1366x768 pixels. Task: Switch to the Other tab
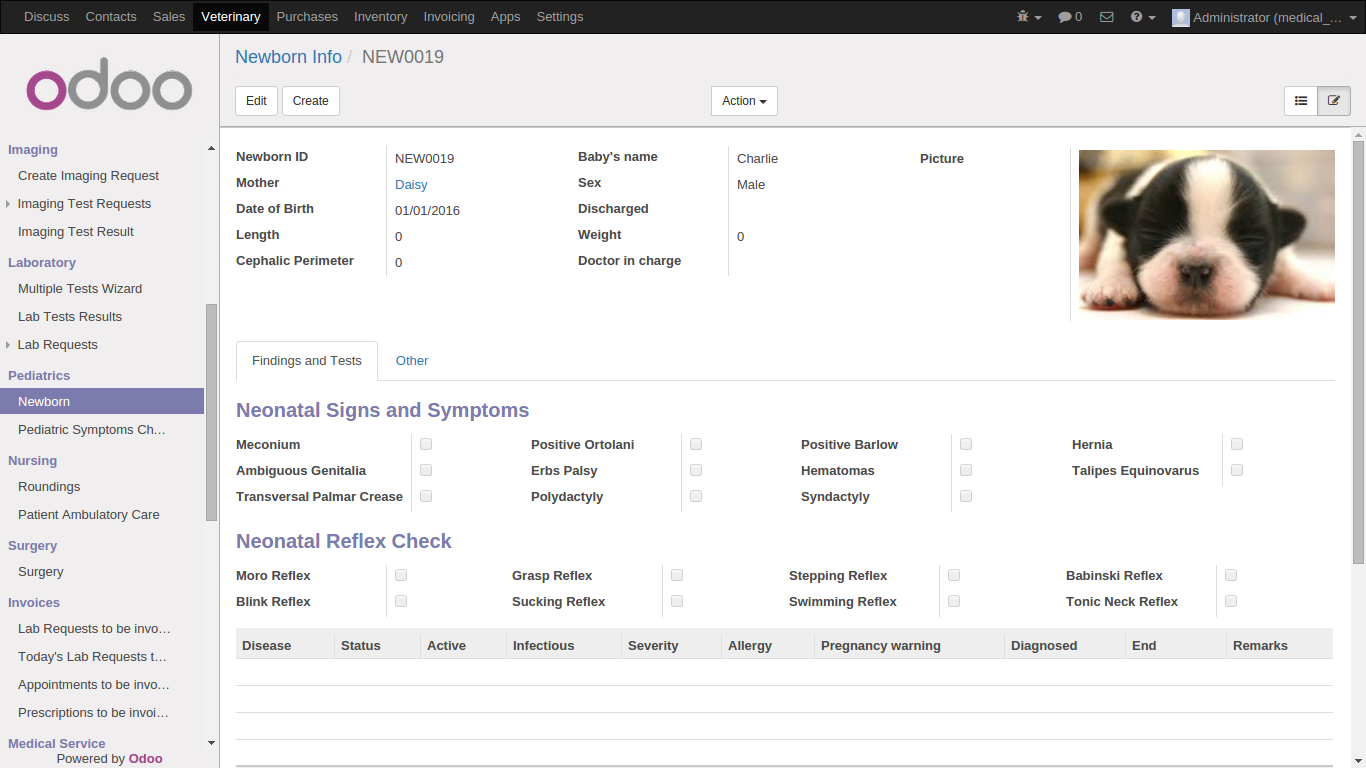pos(412,361)
